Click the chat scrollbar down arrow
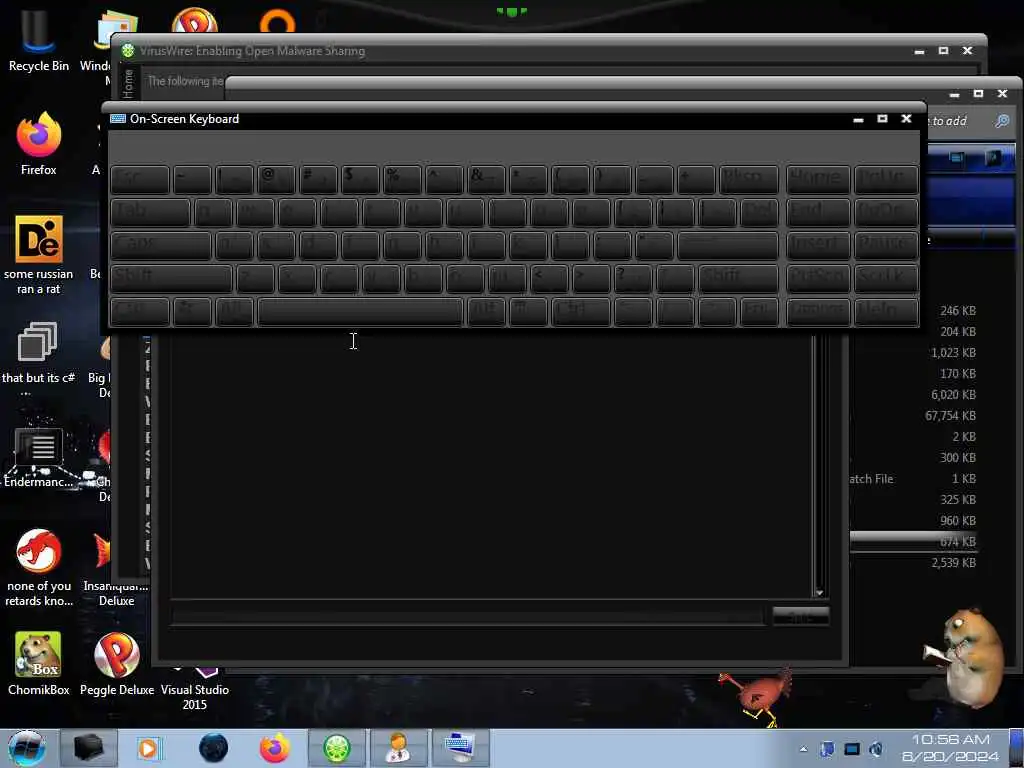This screenshot has height=768, width=1024. 820,593
